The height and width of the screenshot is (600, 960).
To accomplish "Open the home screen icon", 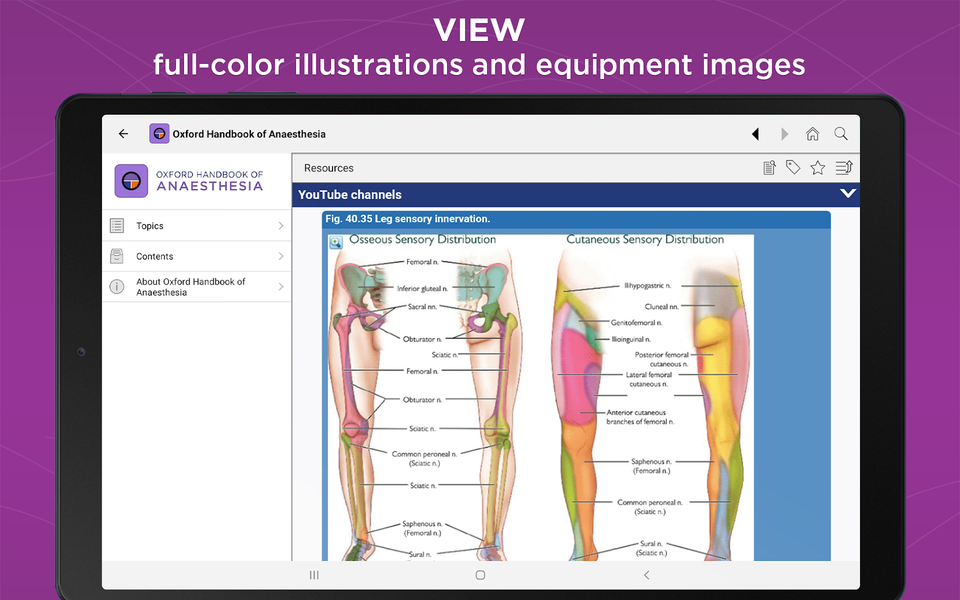I will tap(812, 134).
